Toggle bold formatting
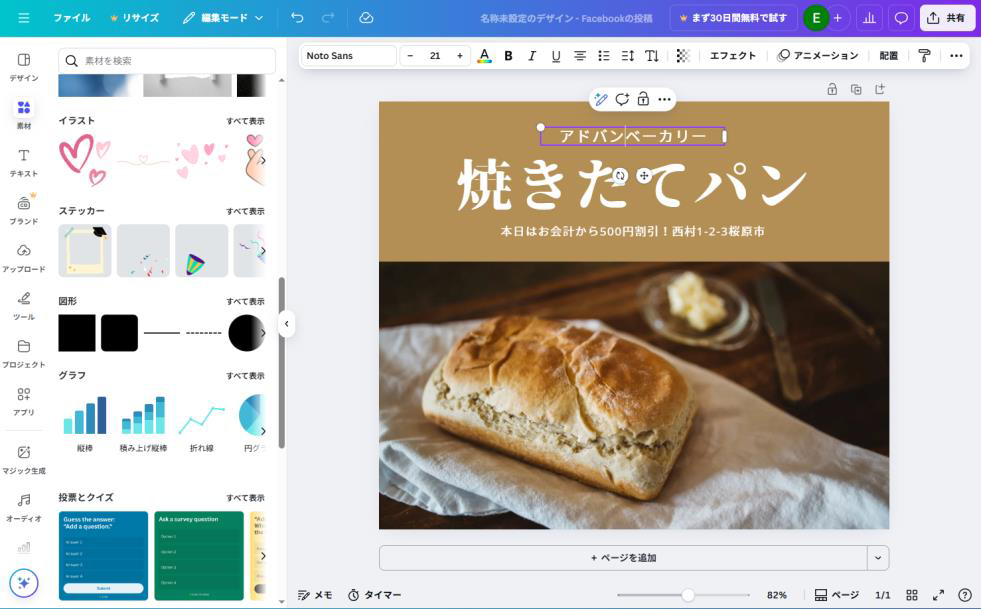 pyautogui.click(x=509, y=56)
